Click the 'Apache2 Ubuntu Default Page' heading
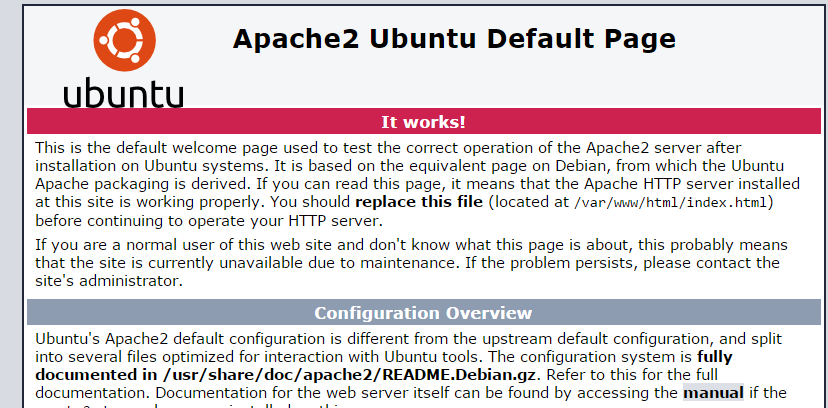Image resolution: width=828 pixels, height=408 pixels. (454, 39)
